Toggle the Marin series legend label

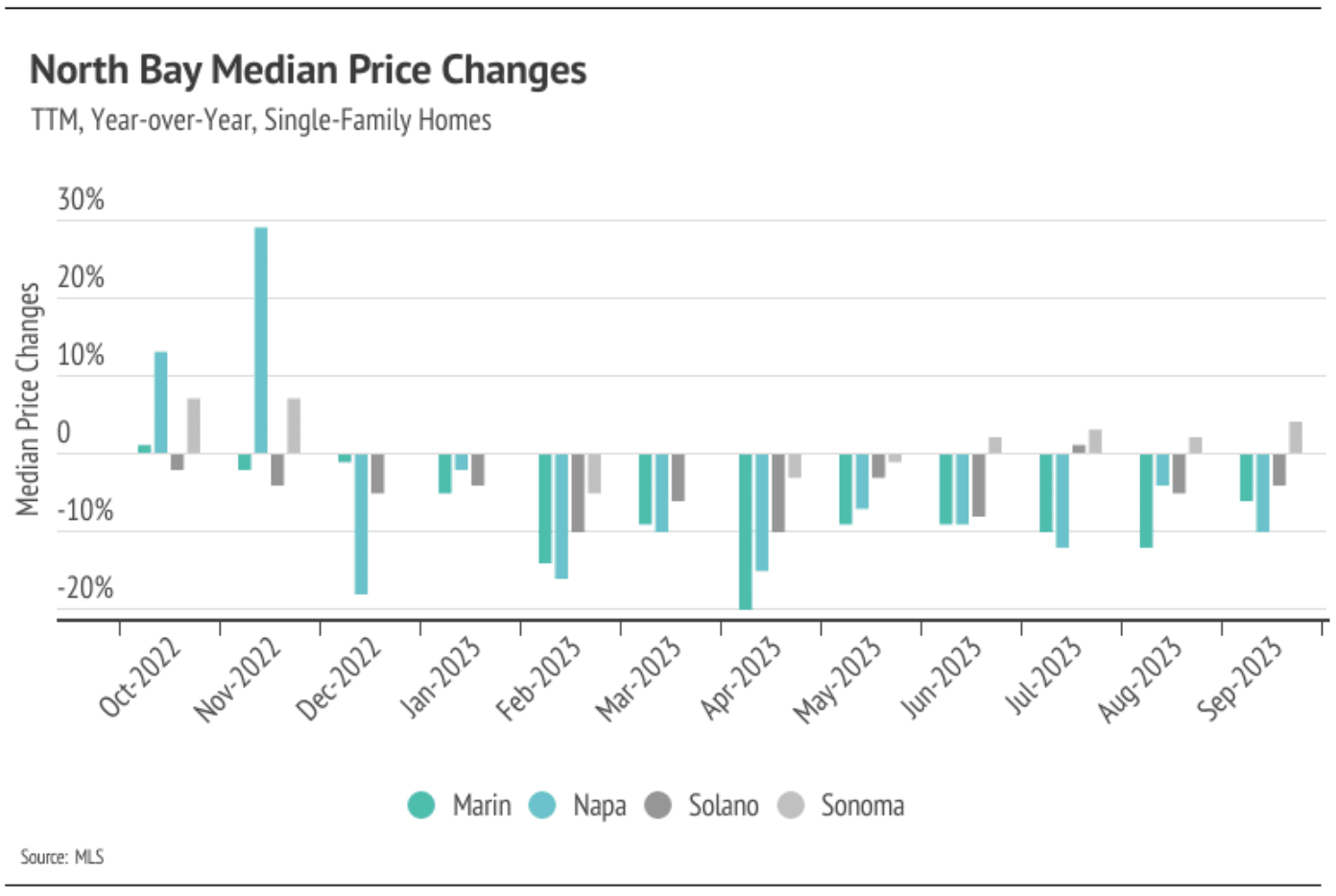point(481,805)
